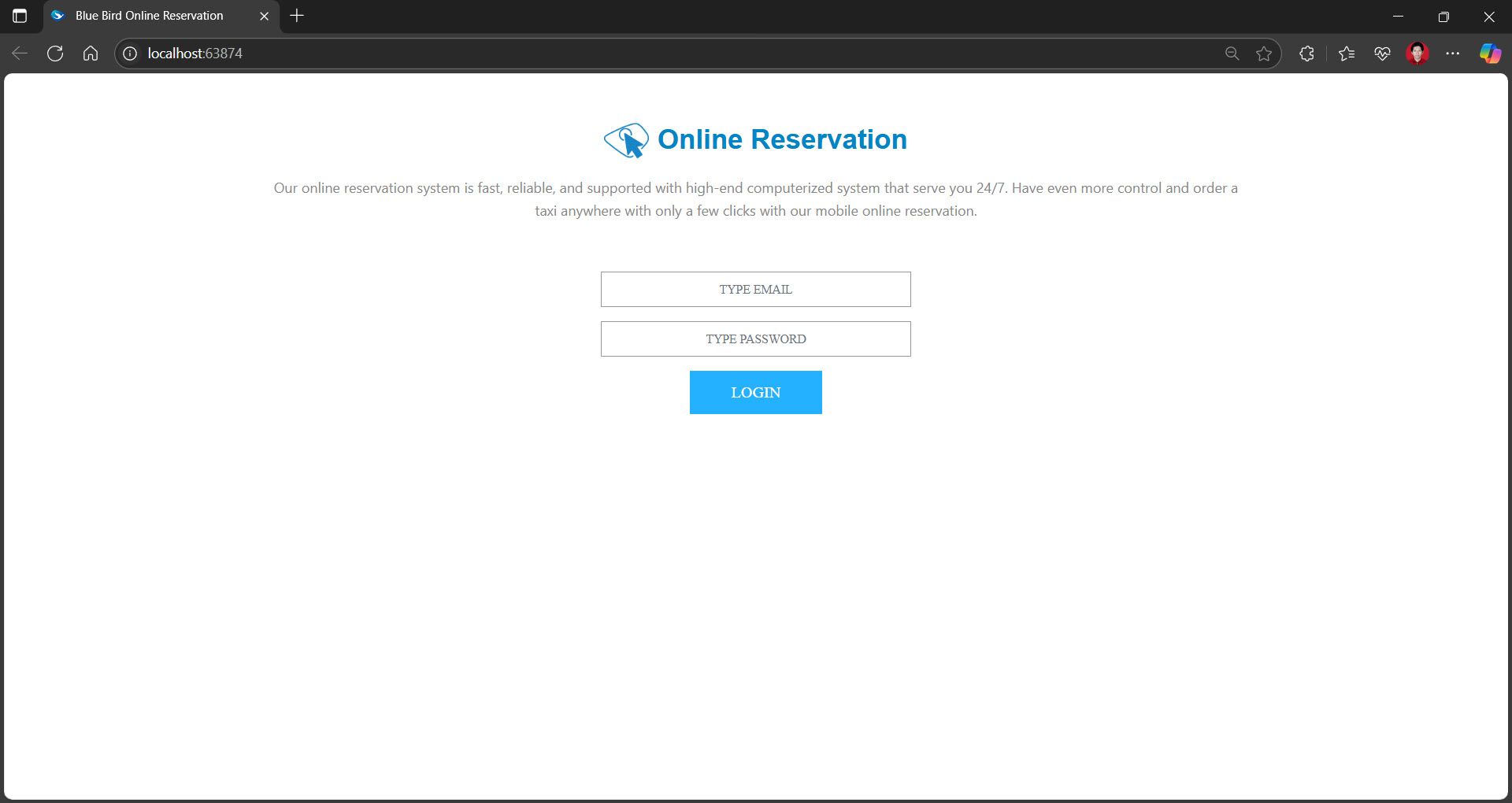Open Browser essentials heart icon
The height and width of the screenshot is (803, 1512).
click(1382, 54)
